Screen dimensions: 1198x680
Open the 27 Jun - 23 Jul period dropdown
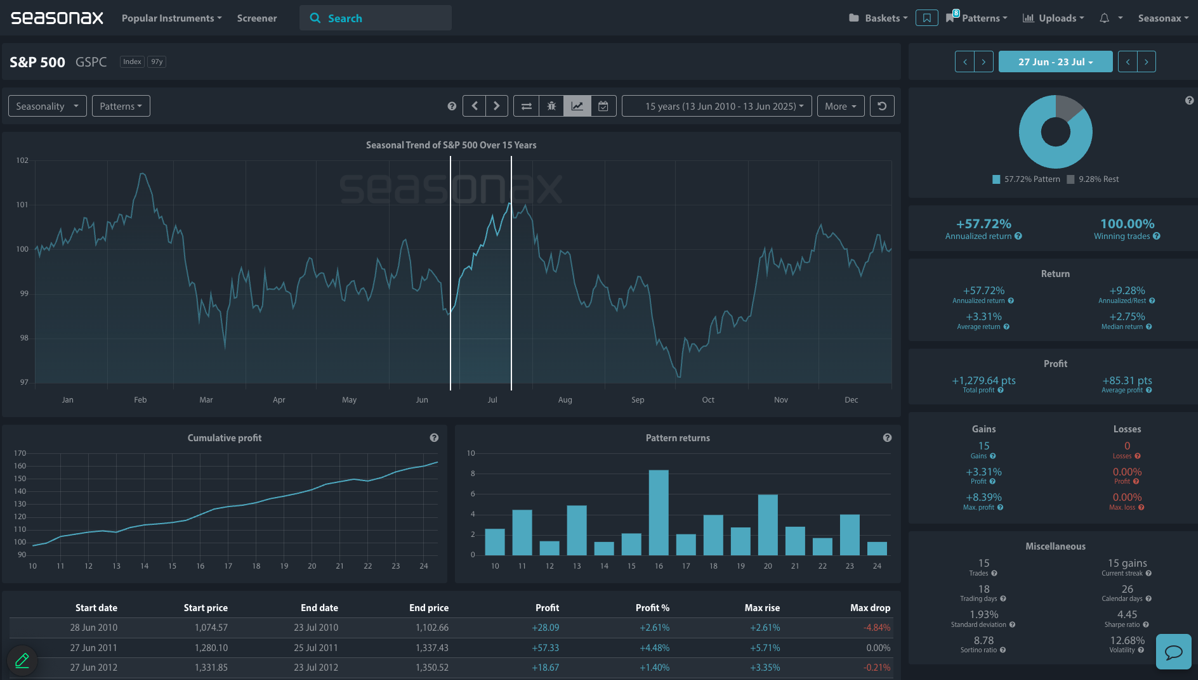click(x=1055, y=62)
